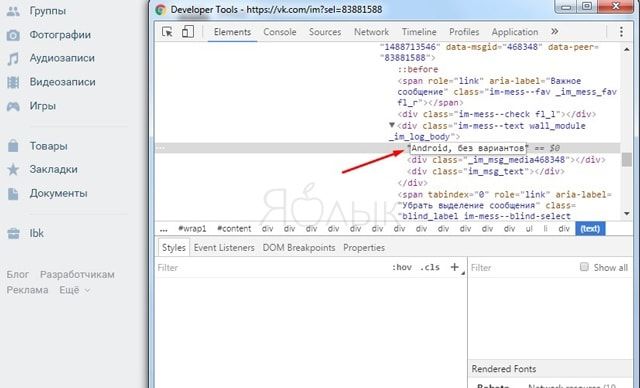This screenshot has width=640, height=388.
Task: Open the Network tab
Action: pyautogui.click(x=371, y=32)
